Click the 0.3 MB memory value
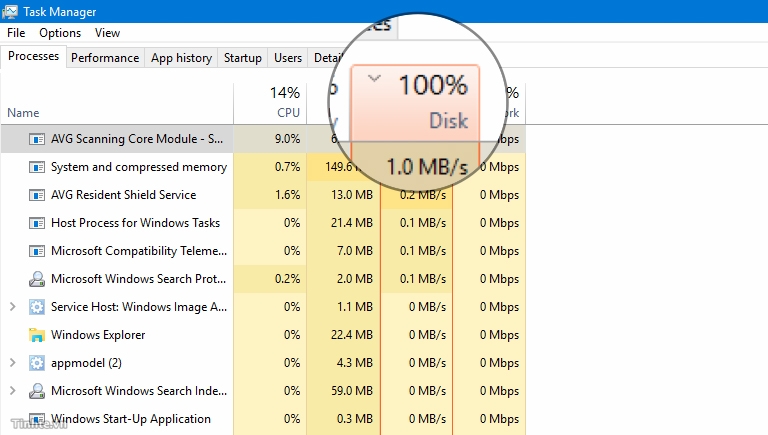 click(x=355, y=419)
